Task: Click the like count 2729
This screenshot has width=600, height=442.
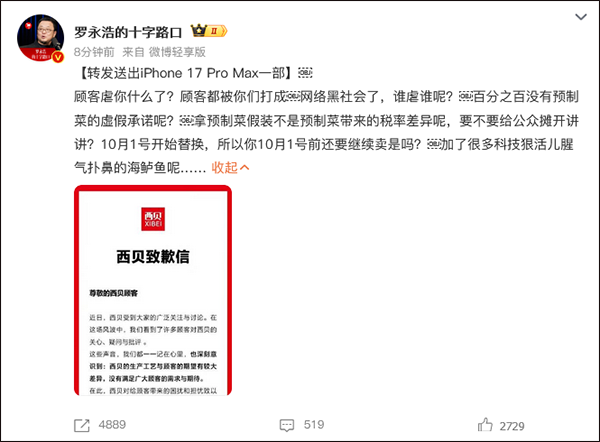Action: (x=512, y=426)
